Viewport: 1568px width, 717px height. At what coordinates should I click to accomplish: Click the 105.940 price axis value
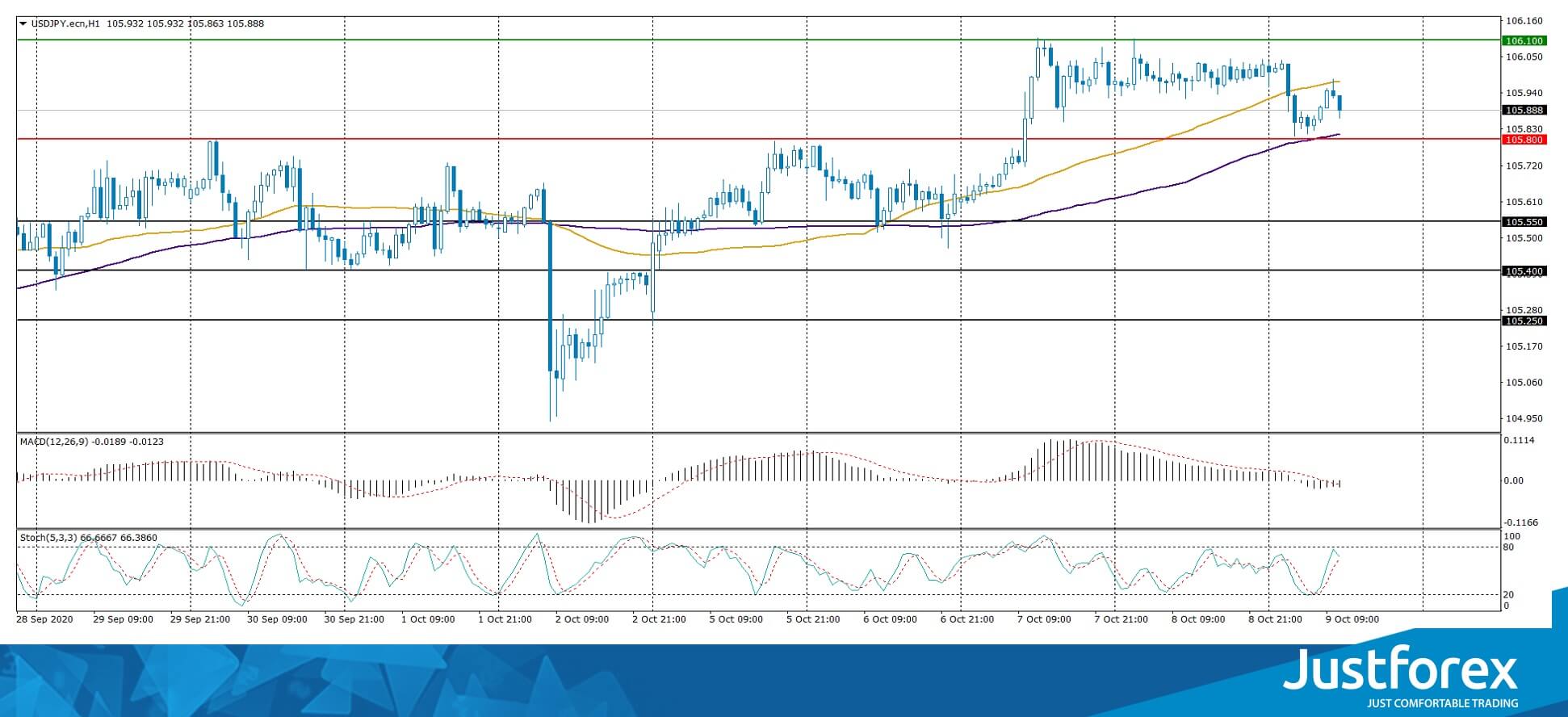coord(1524,93)
